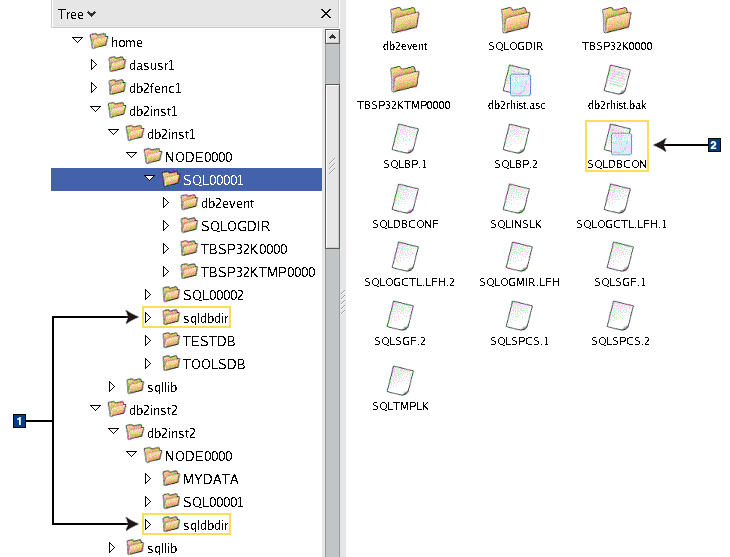
Task: Select the SQLINSLK file icon
Action: [x=516, y=198]
